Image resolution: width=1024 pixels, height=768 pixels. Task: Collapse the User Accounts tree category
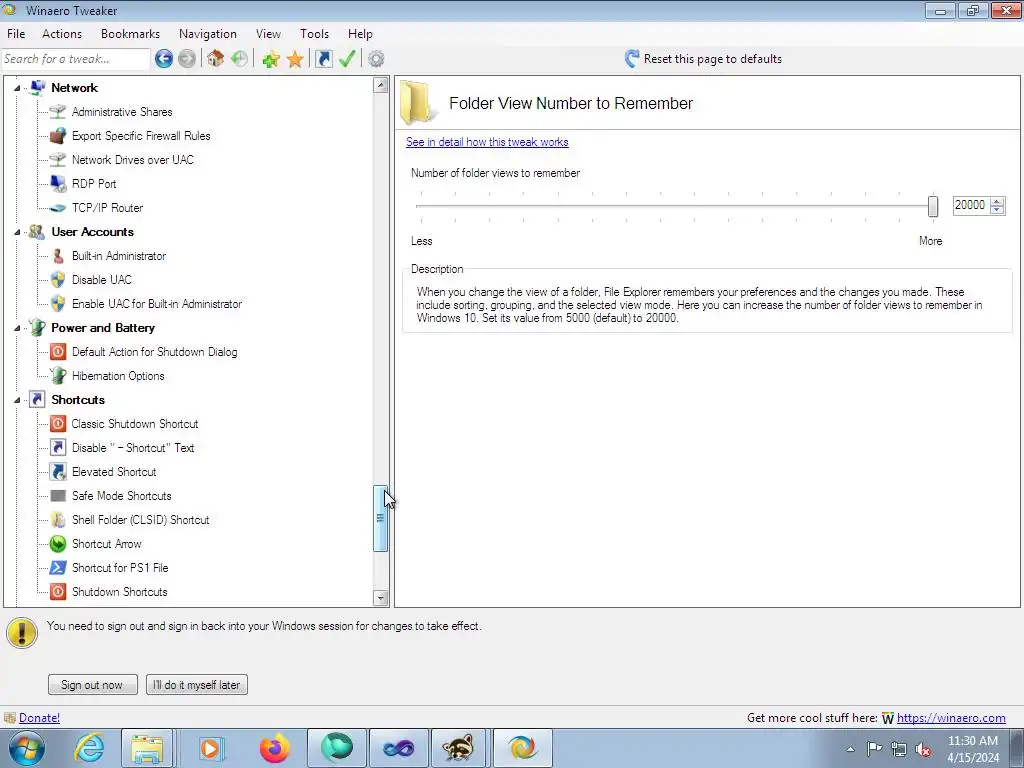pos(18,232)
